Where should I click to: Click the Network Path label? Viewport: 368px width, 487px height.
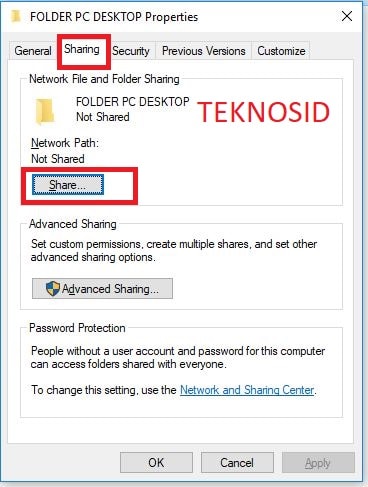pos(65,143)
